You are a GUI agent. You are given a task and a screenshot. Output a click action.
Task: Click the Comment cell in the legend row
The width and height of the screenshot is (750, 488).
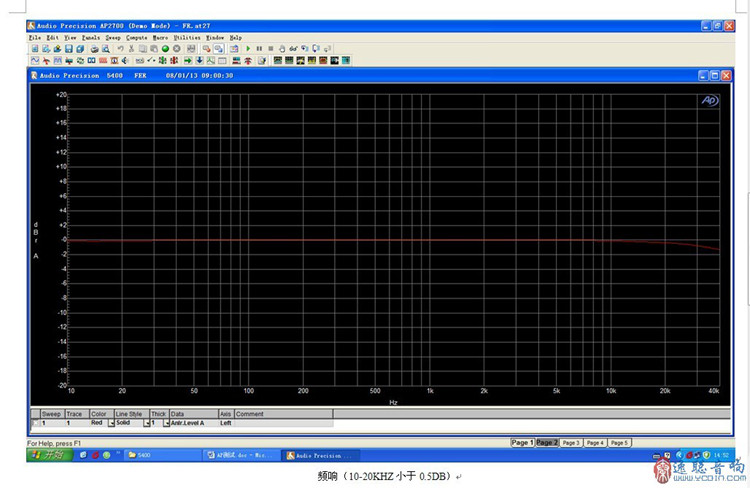pos(282,423)
